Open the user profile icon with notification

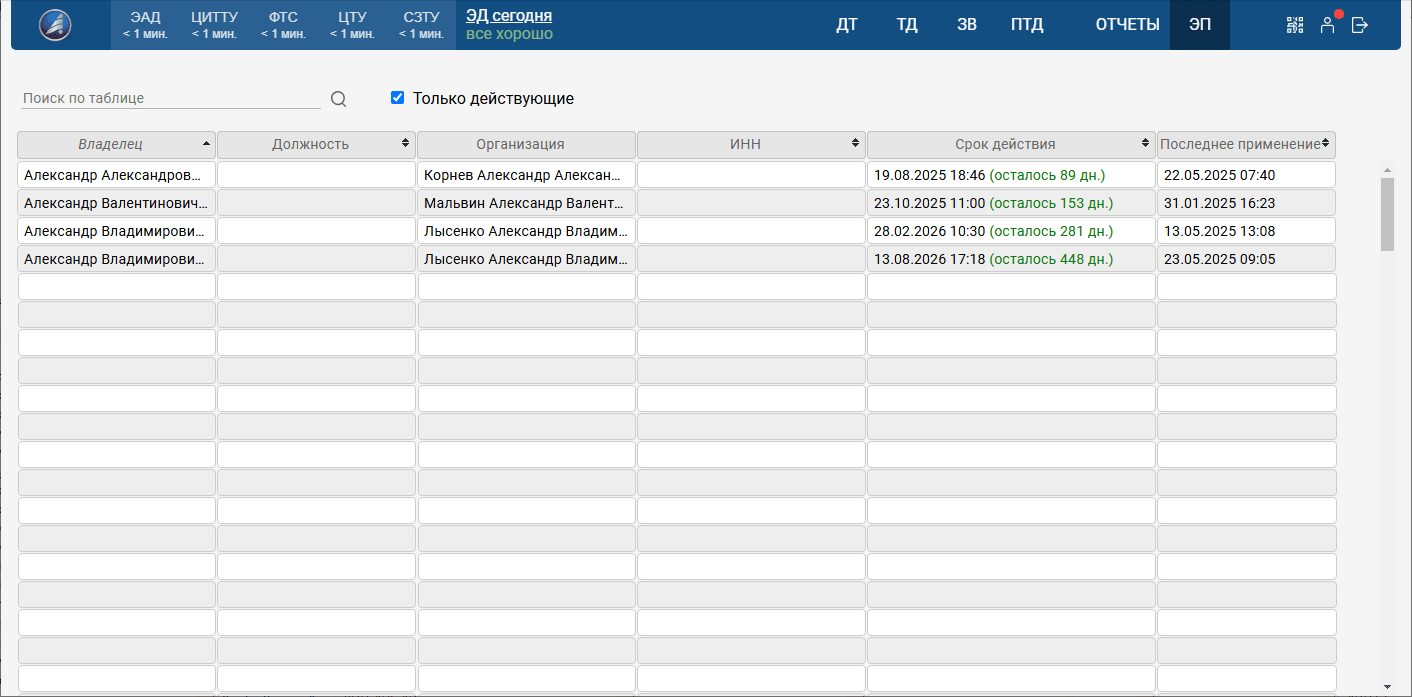coord(1327,25)
